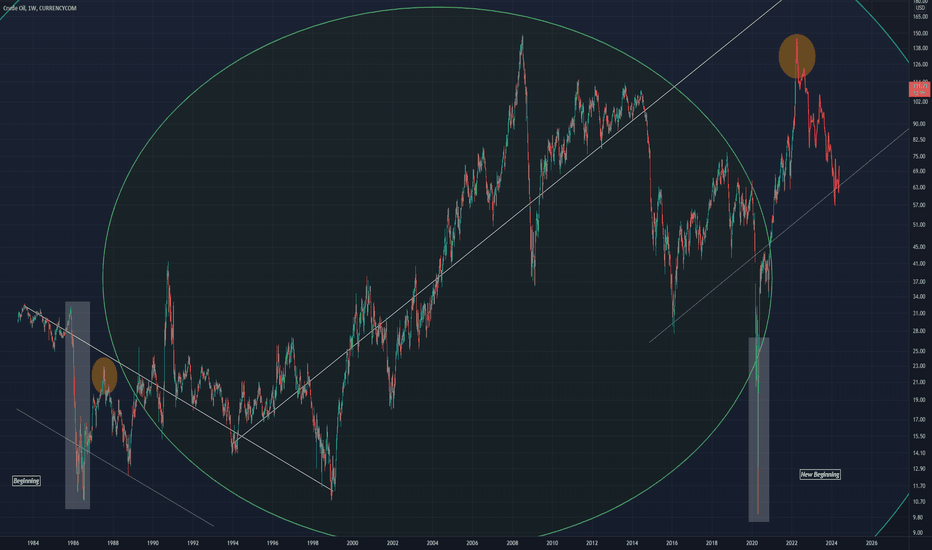
Task: Click the 25.00 price level on the axis
Action: 920,351
